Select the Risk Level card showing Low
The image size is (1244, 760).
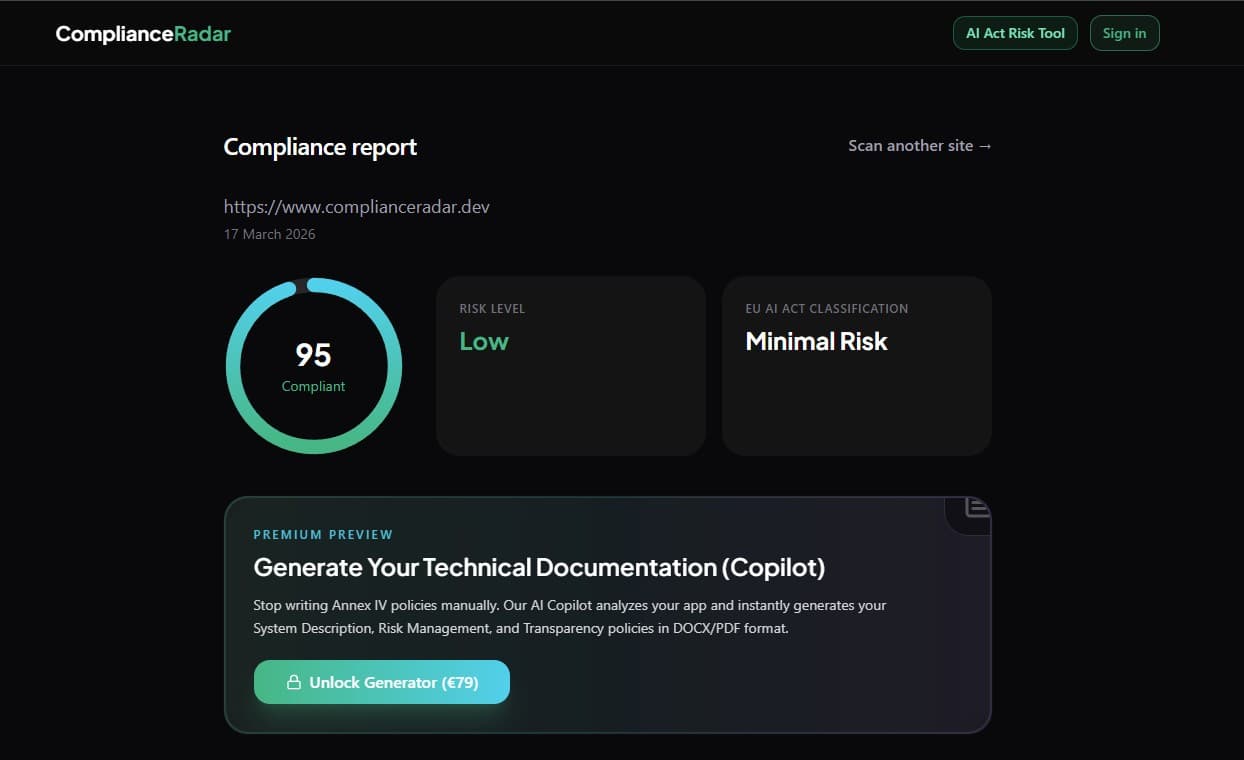pos(570,365)
